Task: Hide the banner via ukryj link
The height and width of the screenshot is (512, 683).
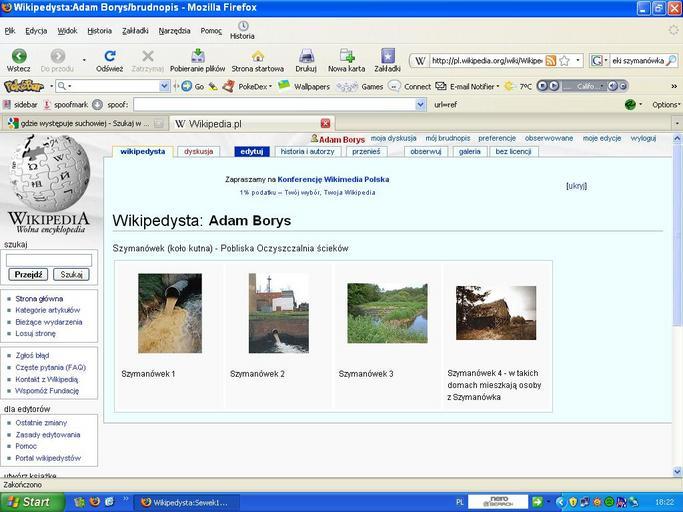Action: 576,186
